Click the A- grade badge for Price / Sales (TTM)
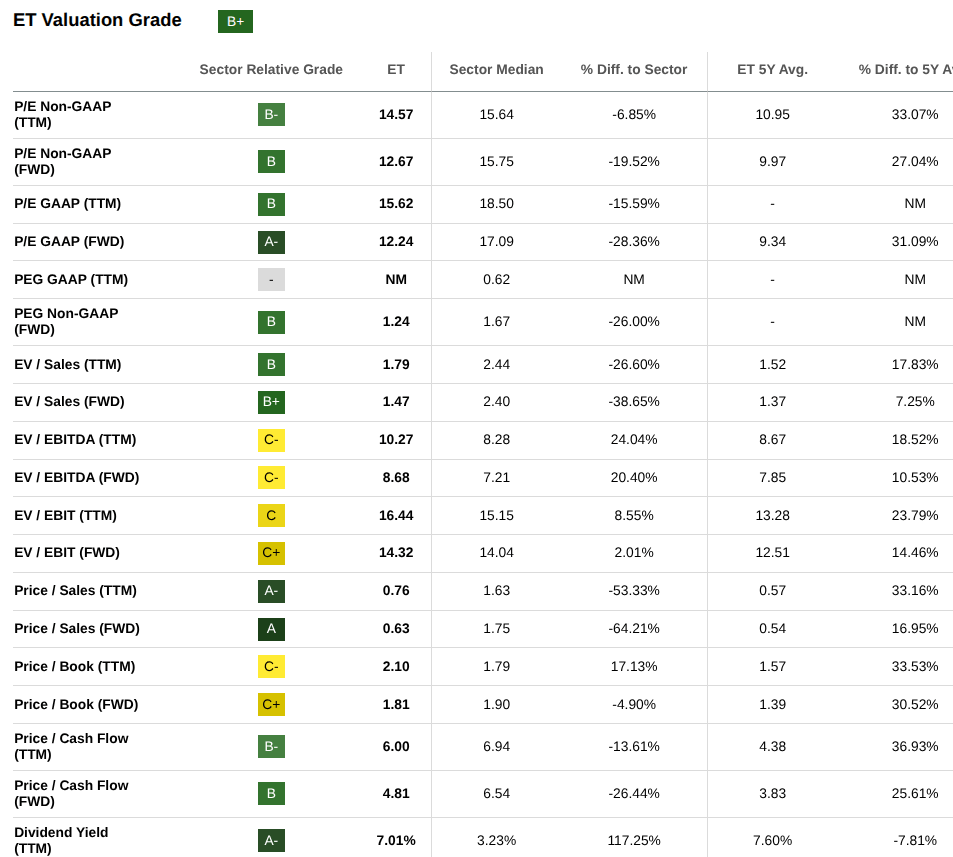Screen dimensions: 953x857 click(x=271, y=591)
